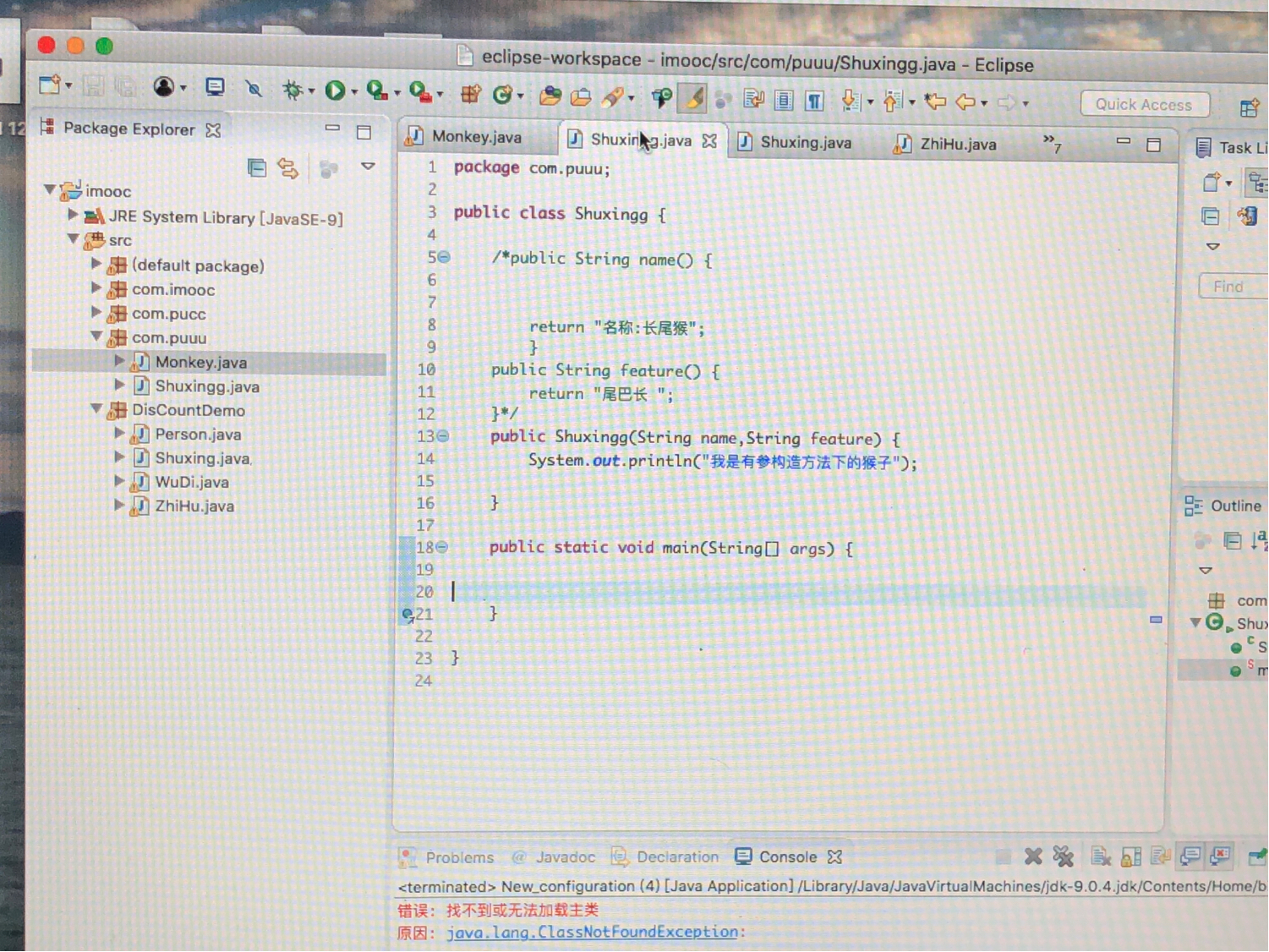Click the Debug bug icon
Viewport: 1269px width, 952px height.
click(293, 90)
